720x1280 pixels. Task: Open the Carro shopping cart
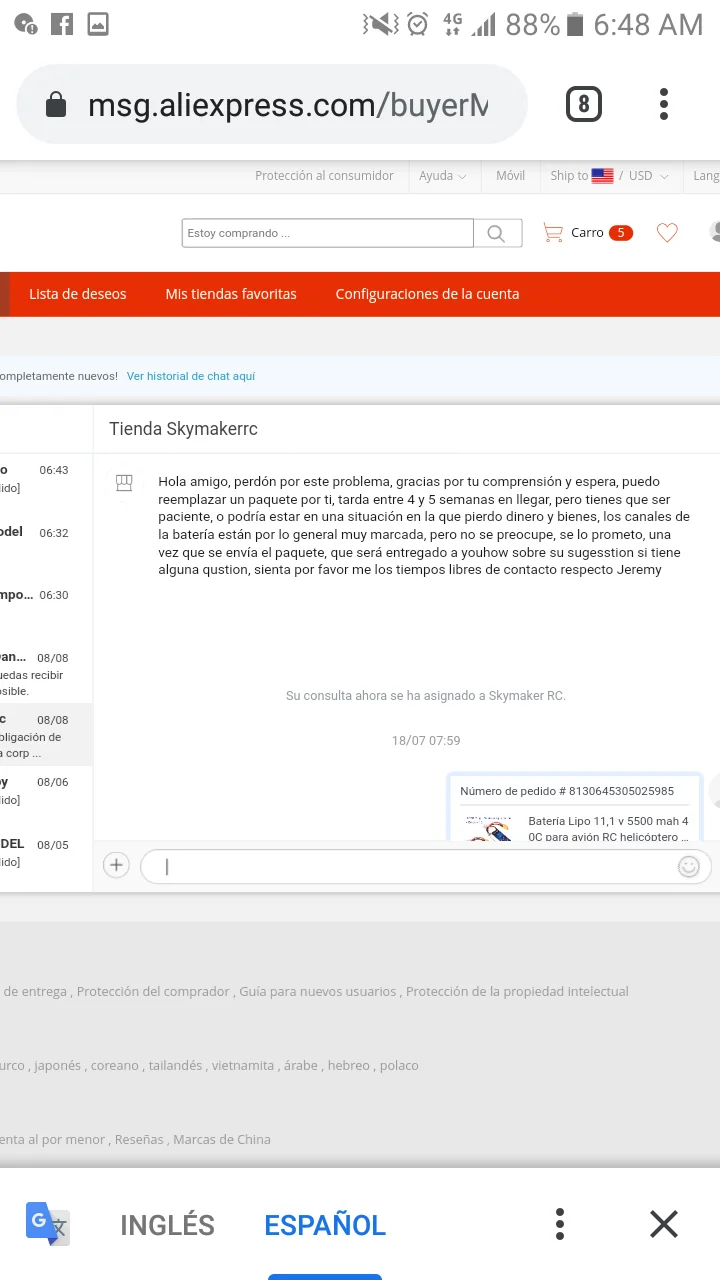(588, 233)
